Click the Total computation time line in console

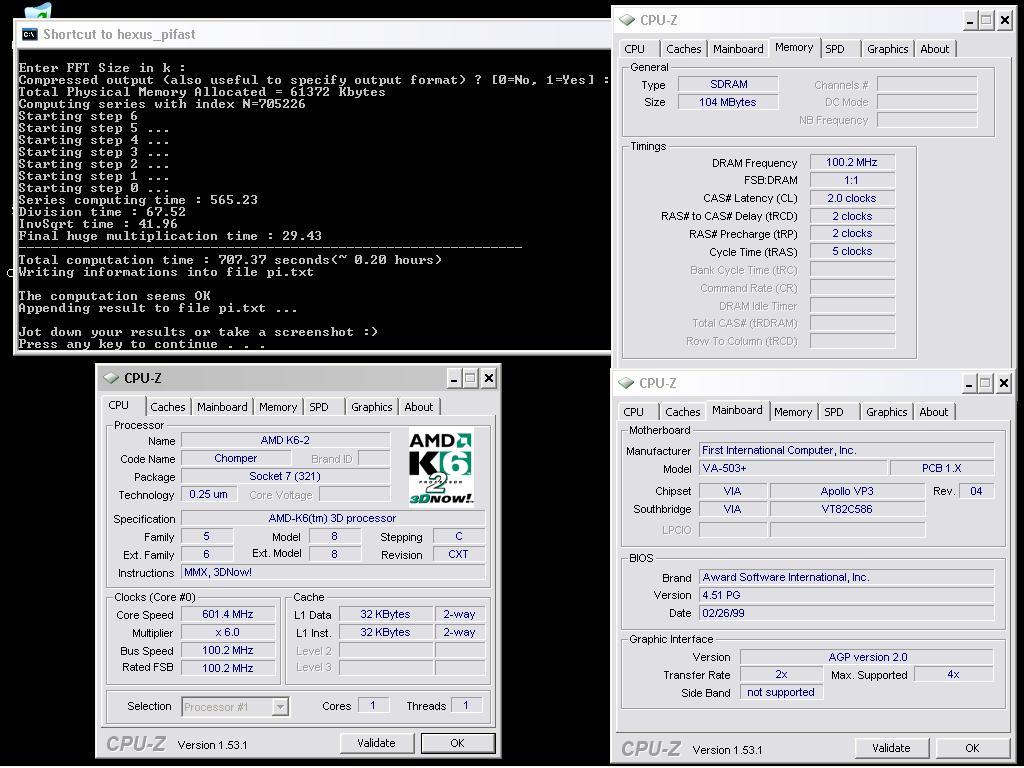coord(230,260)
